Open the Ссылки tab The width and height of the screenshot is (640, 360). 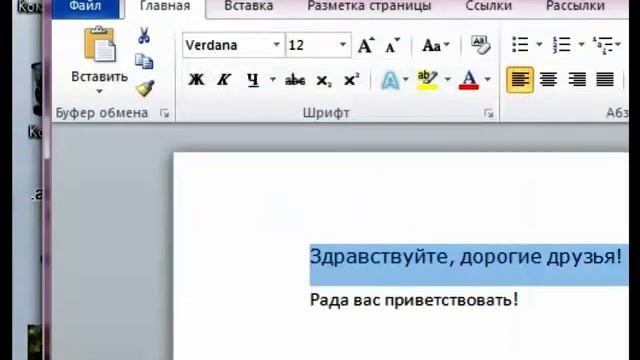coord(488,7)
